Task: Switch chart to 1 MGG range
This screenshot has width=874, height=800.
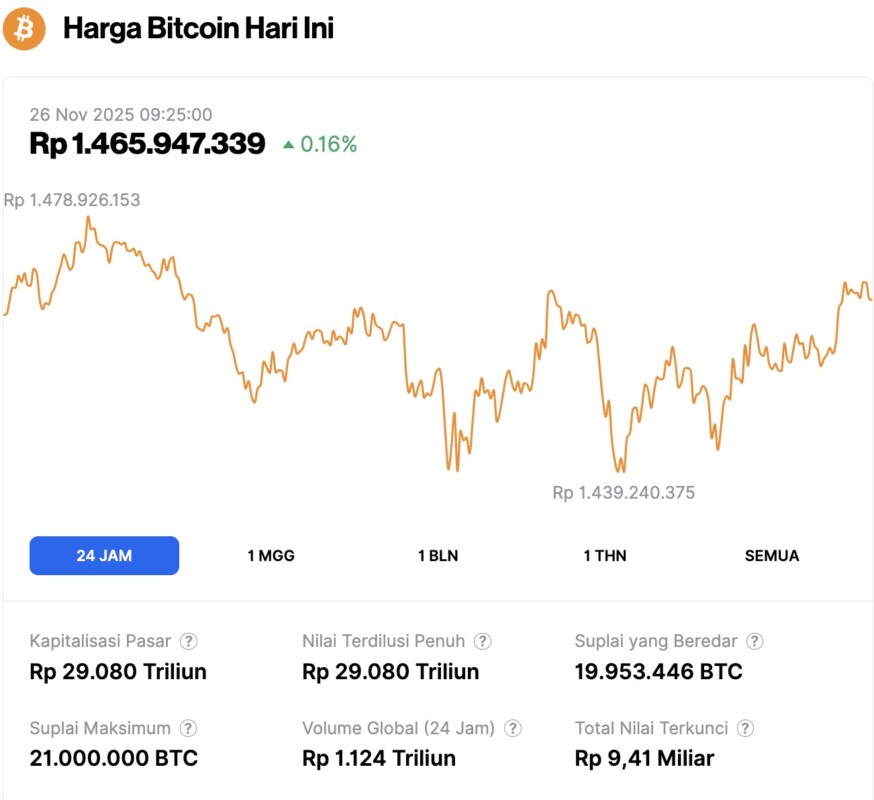Action: (271, 556)
